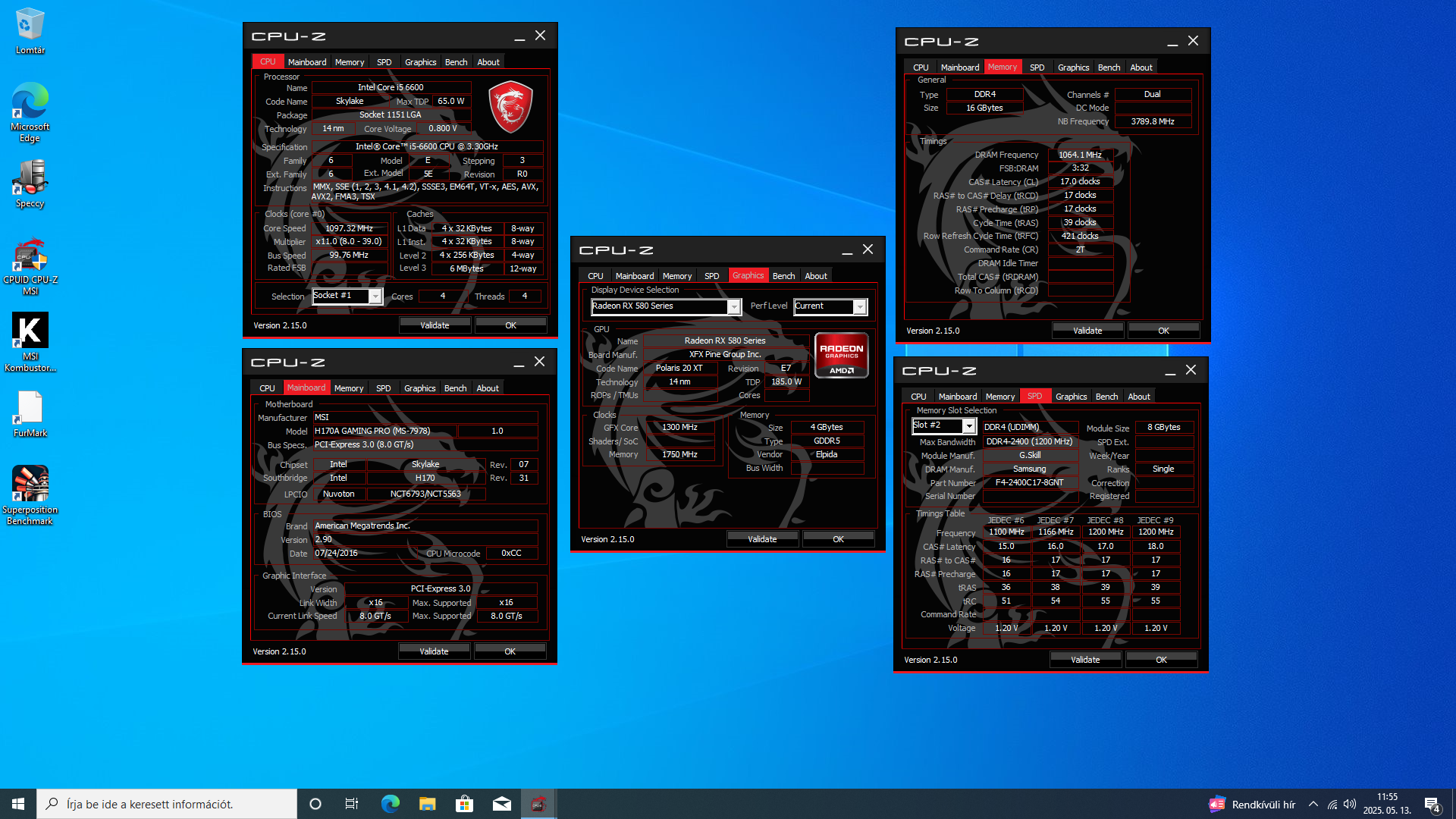The height and width of the screenshot is (819, 1456).
Task: Close the Memory tab CPU-Z window
Action: click(x=1193, y=41)
